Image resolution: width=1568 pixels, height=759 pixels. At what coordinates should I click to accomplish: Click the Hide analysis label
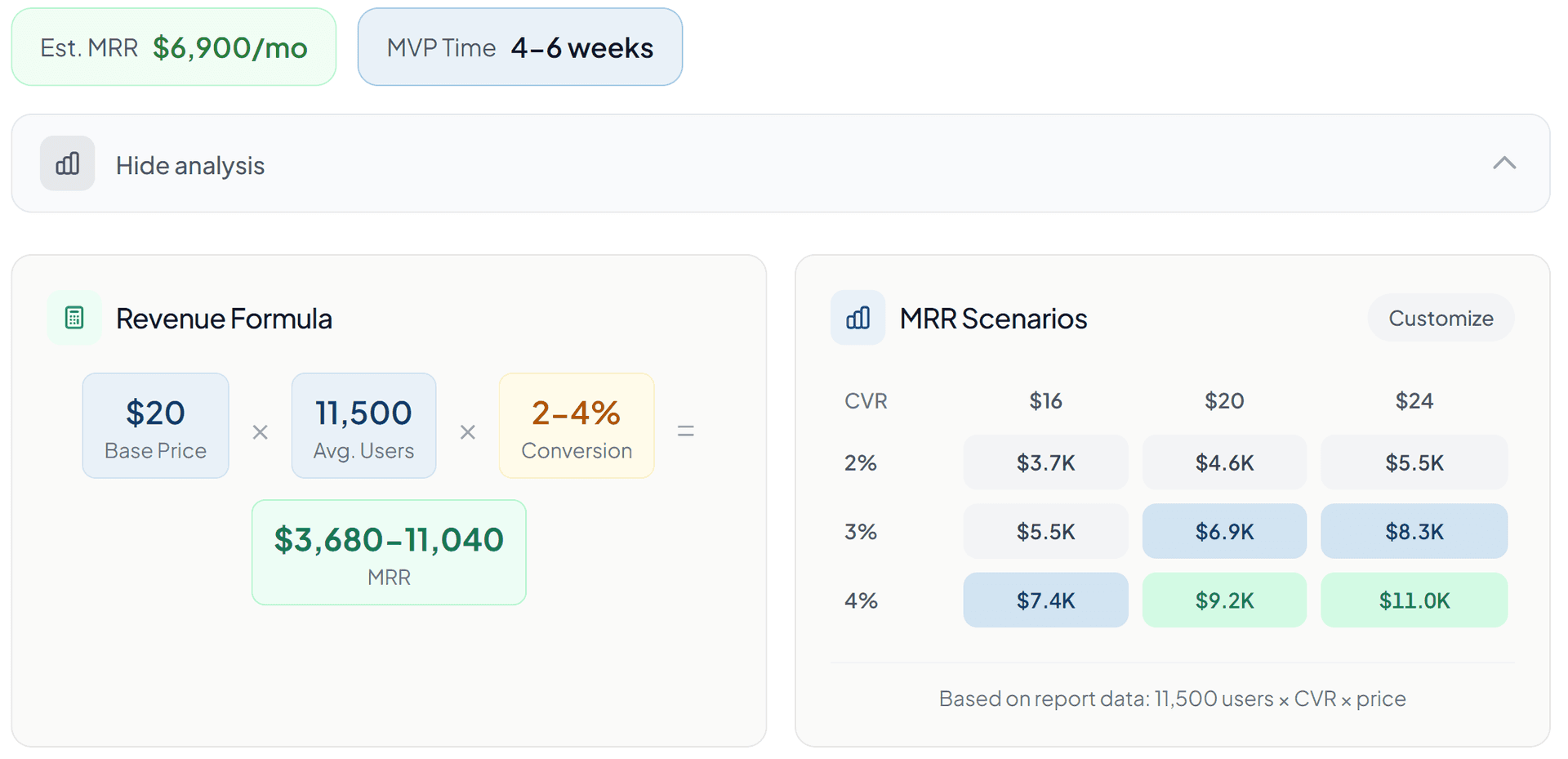pos(190,166)
